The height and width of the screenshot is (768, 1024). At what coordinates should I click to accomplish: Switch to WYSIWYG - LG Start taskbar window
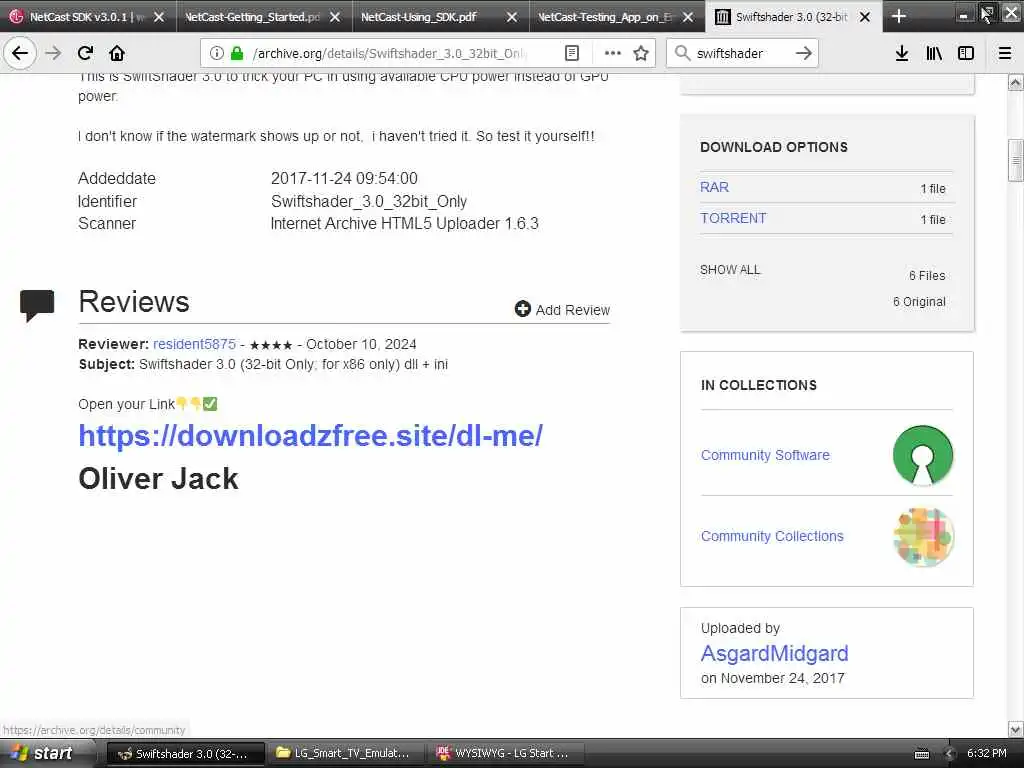click(x=505, y=754)
